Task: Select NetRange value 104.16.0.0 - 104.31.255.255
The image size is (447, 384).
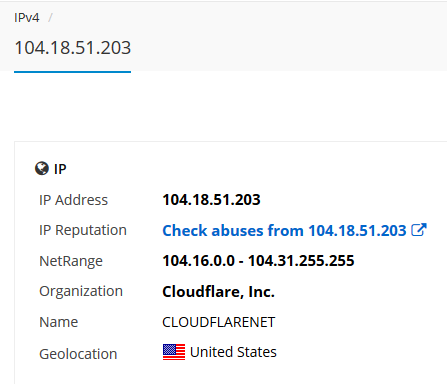Action: click(x=258, y=261)
